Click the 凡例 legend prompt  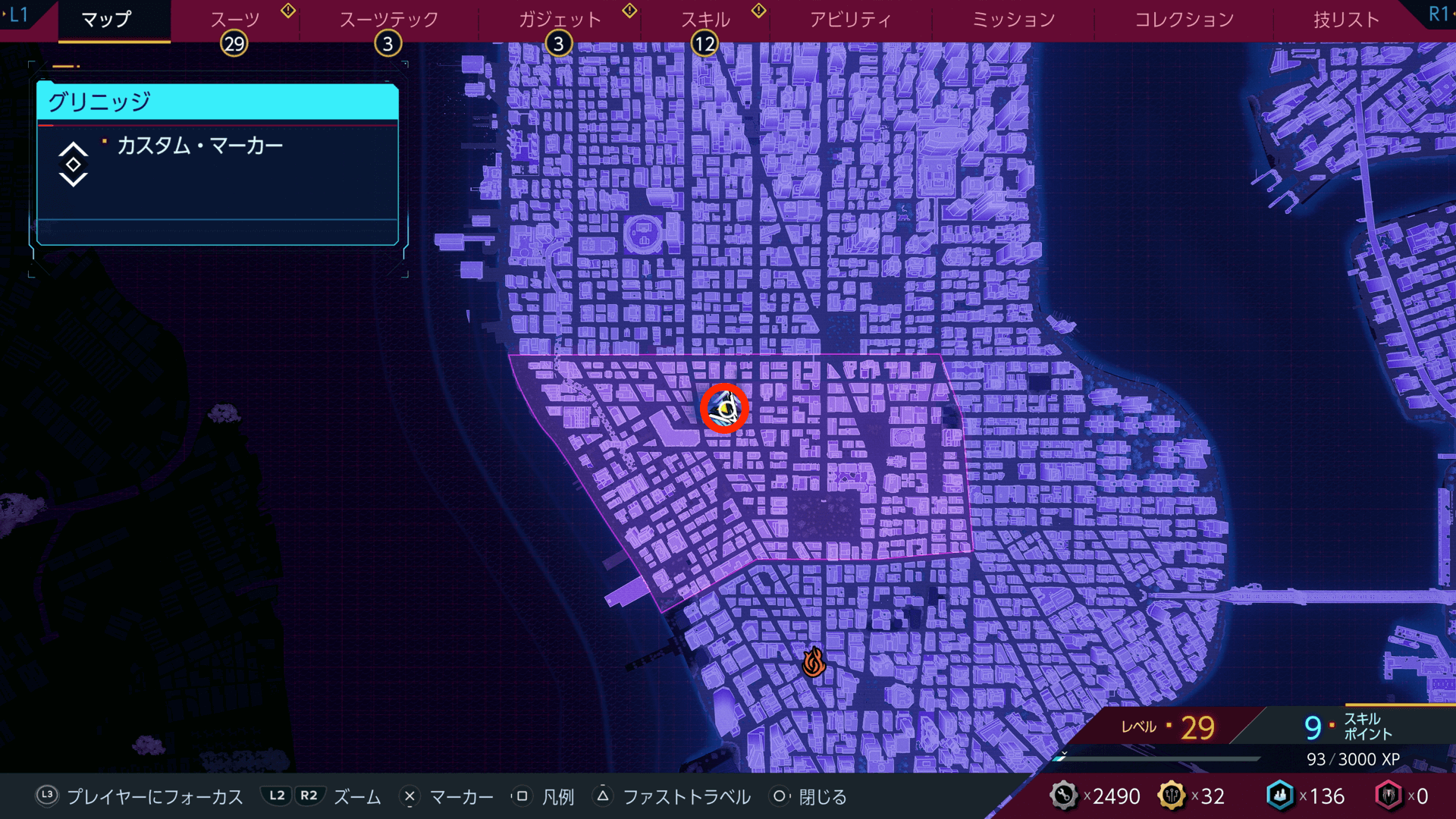point(546,797)
